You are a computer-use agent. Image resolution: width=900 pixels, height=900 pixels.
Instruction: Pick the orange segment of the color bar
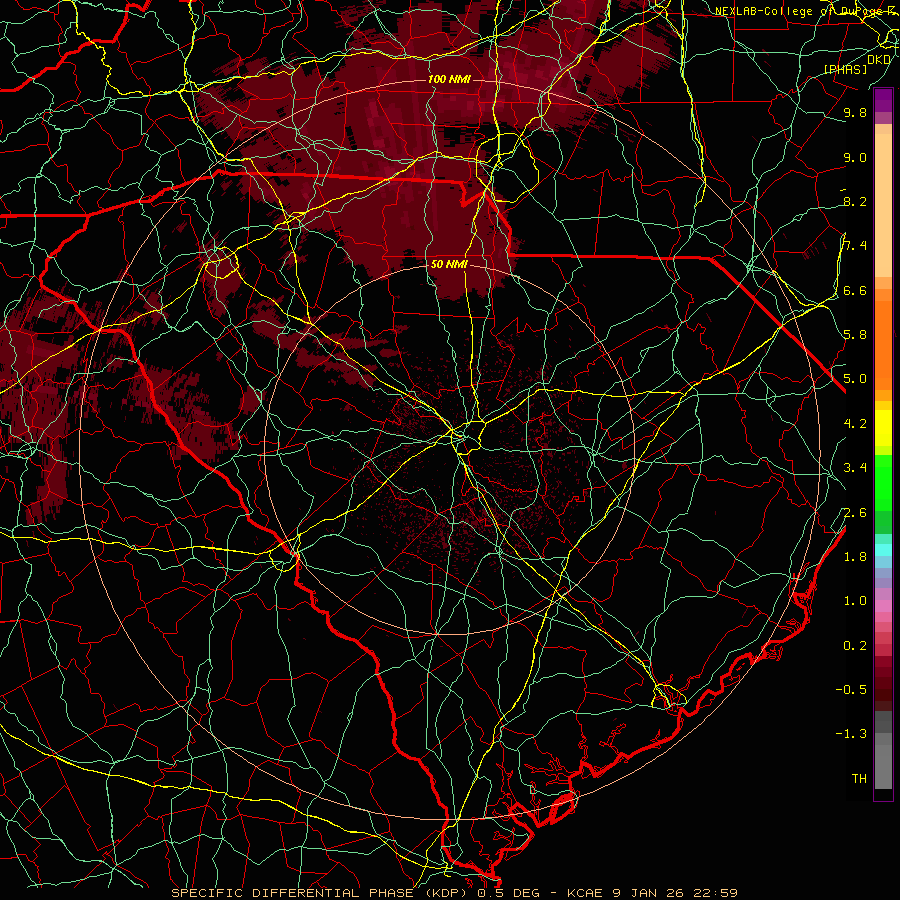coord(883,344)
